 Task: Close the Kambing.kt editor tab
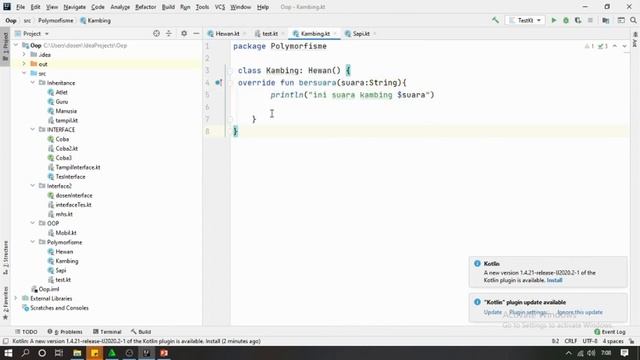(335, 33)
